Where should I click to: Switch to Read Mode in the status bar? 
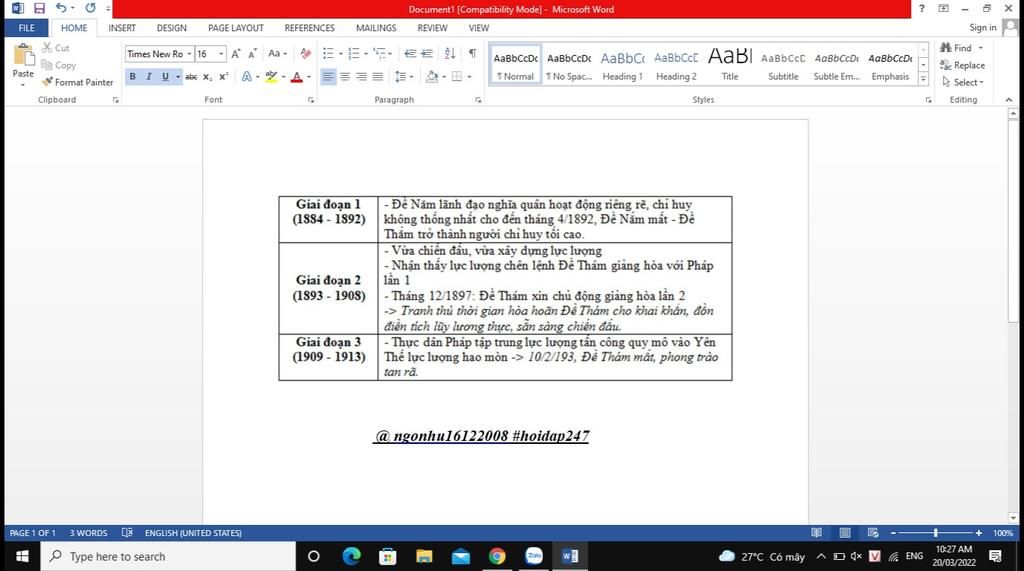point(816,533)
